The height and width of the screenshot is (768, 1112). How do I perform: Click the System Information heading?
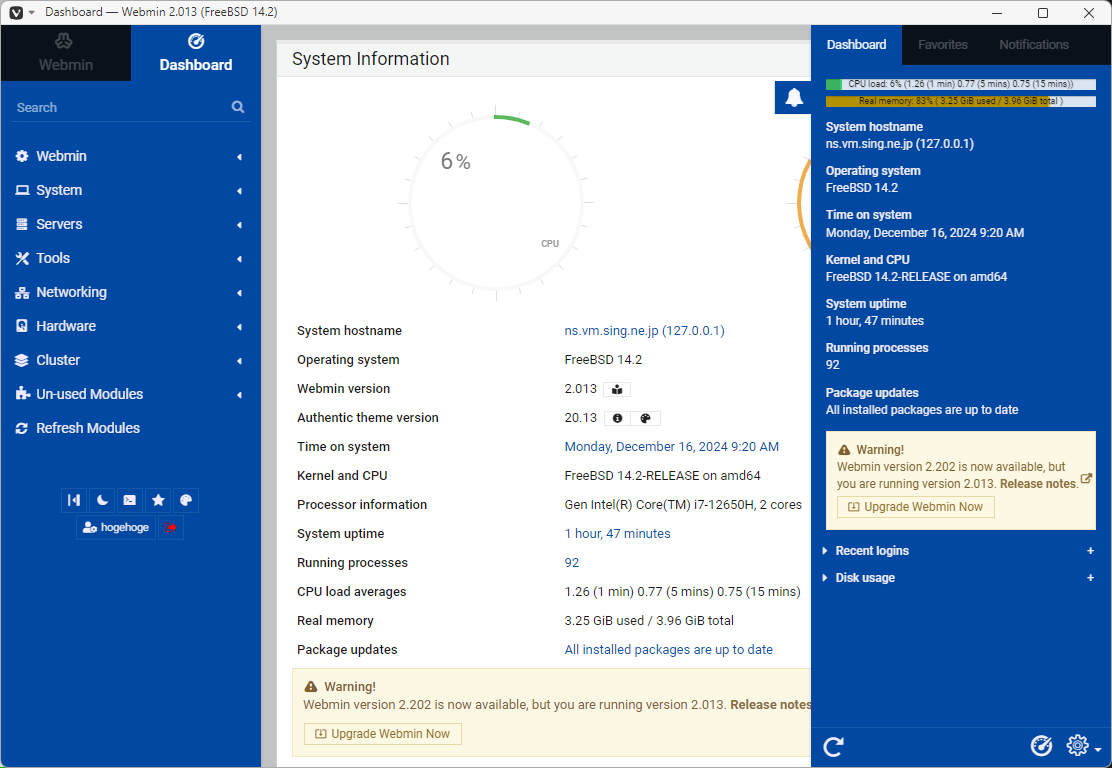click(371, 59)
